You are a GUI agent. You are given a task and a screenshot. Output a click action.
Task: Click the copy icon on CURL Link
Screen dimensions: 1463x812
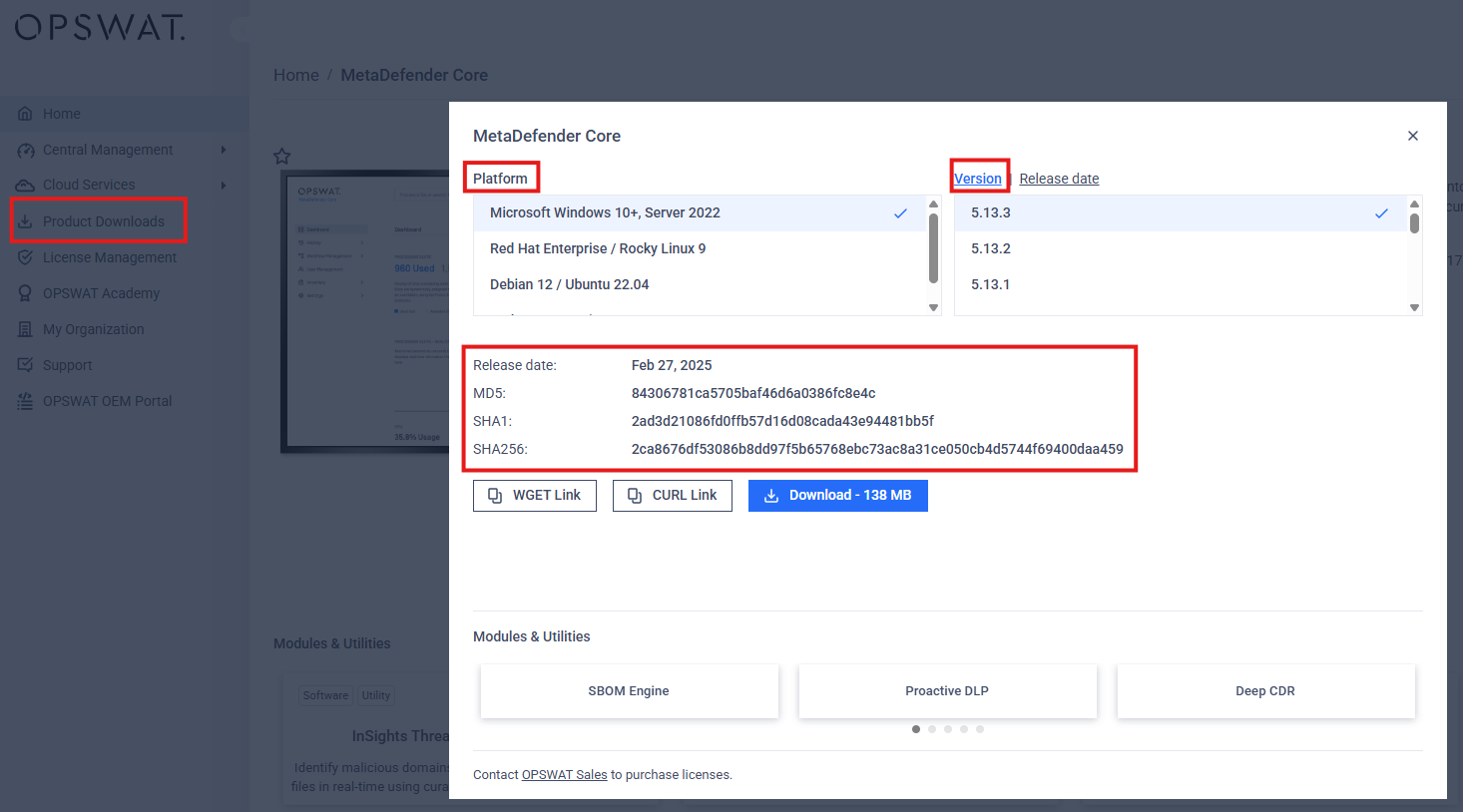coord(635,496)
